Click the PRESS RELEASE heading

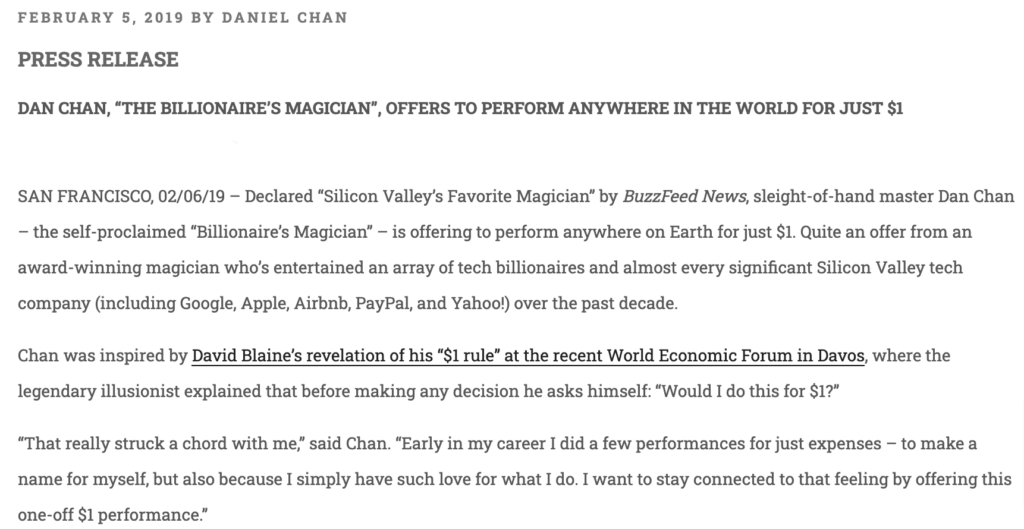point(98,60)
